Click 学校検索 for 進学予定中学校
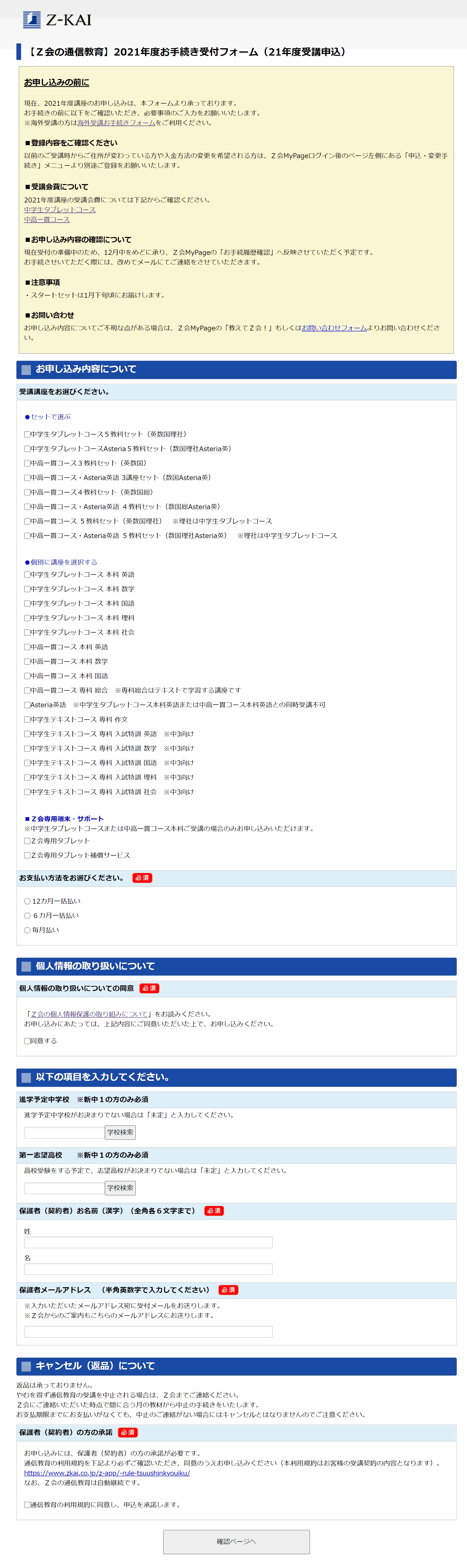Screen dimensions: 467x1568 [x=120, y=1133]
